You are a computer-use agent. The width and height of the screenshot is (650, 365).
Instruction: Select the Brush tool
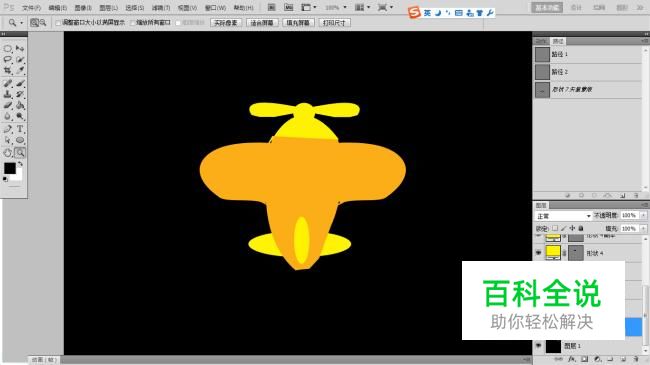pos(19,83)
